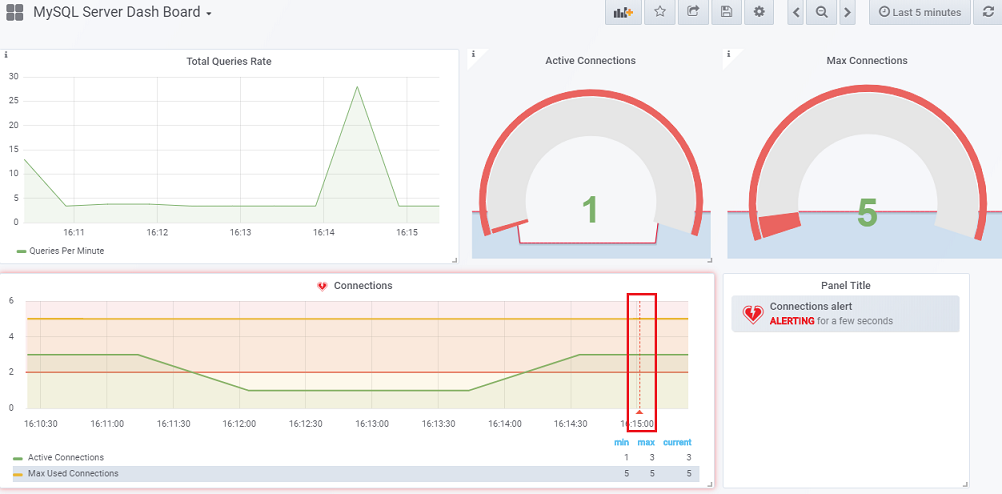
Task: Open the Last 5 minutes time picker
Action: pos(920,12)
